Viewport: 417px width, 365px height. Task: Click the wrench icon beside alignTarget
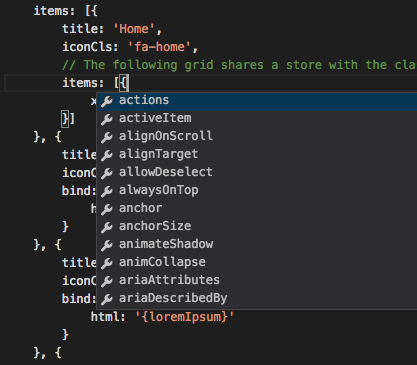tap(107, 155)
